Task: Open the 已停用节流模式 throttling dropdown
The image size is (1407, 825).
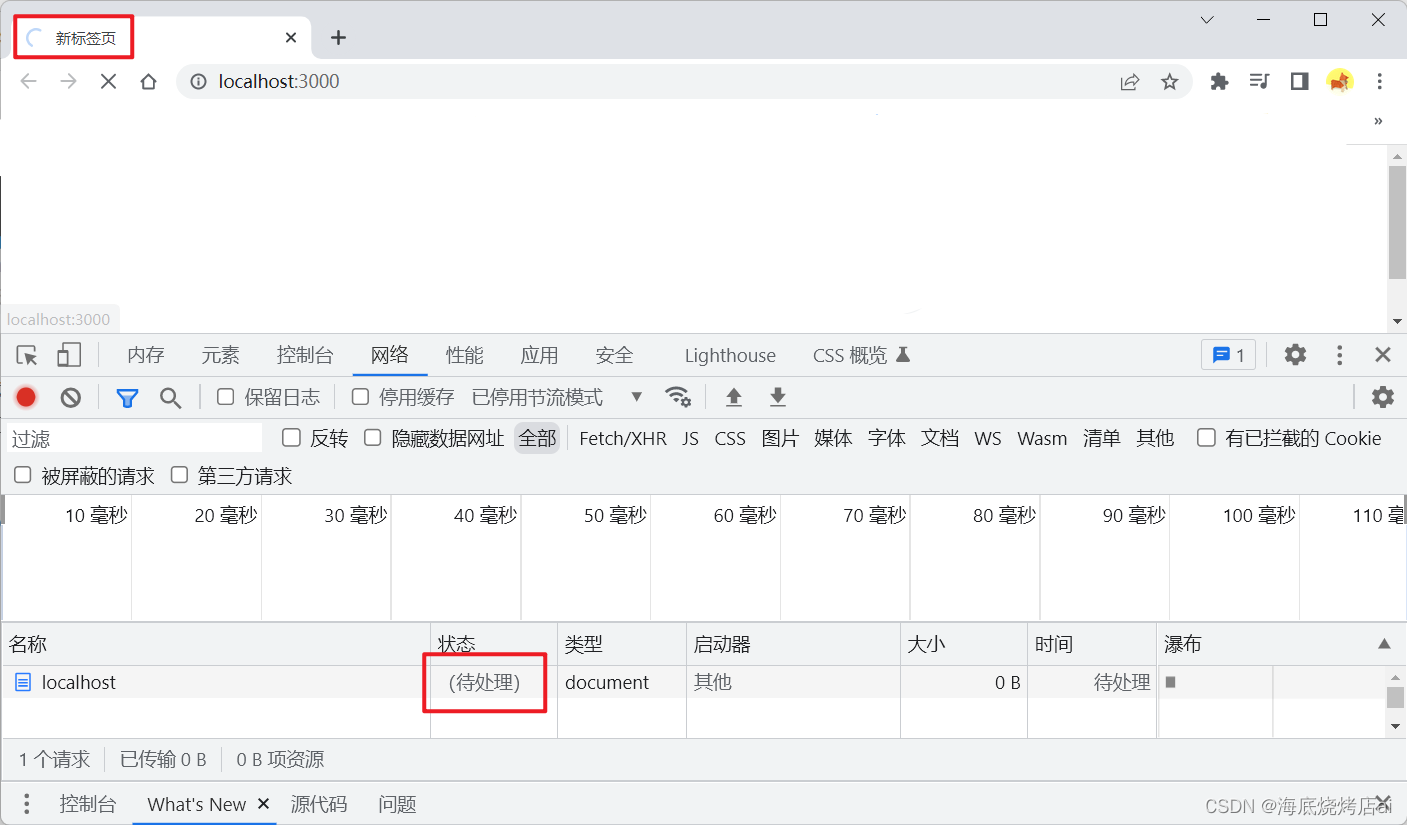Action: click(556, 397)
